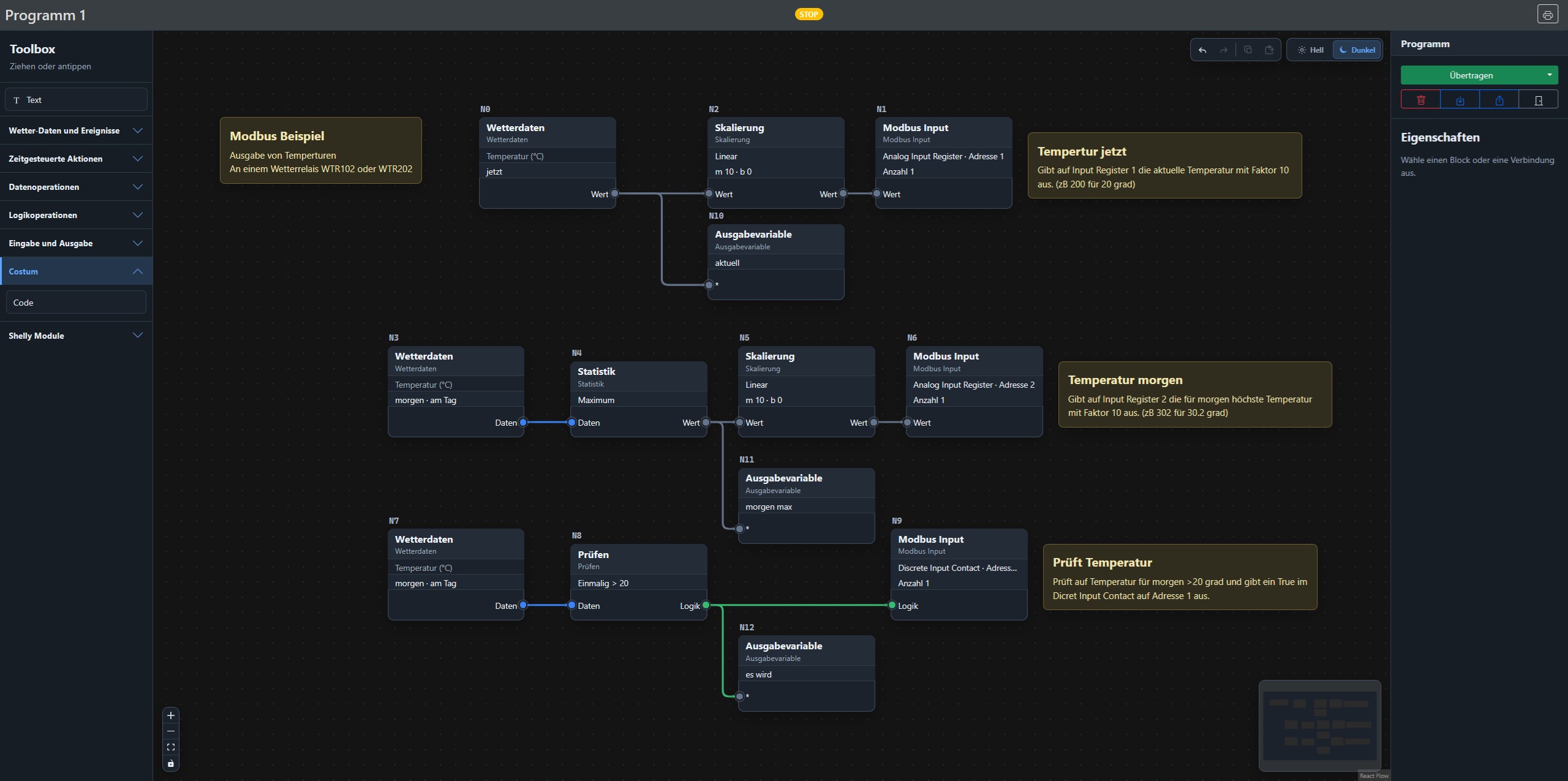Viewport: 1568px width, 781px height.
Task: Click the green Übertragen button
Action: (1471, 75)
